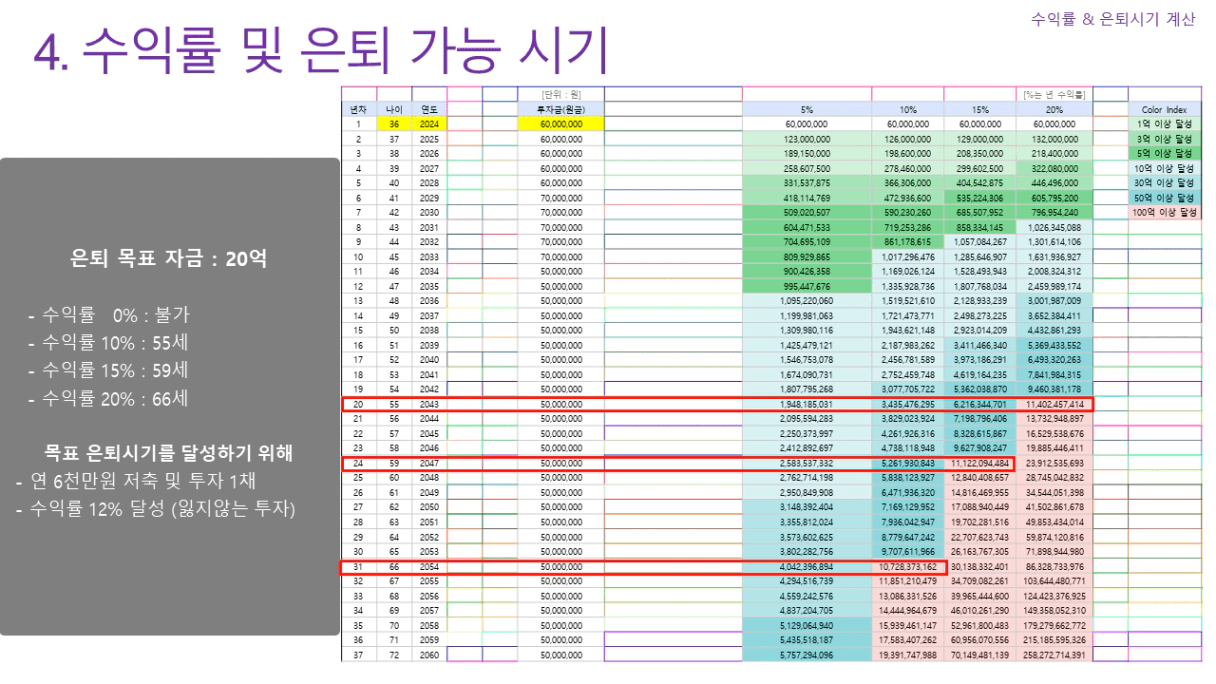Image resolution: width=1216 pixels, height=684 pixels.
Task: Click the yellow age cell '36'
Action: click(x=394, y=124)
